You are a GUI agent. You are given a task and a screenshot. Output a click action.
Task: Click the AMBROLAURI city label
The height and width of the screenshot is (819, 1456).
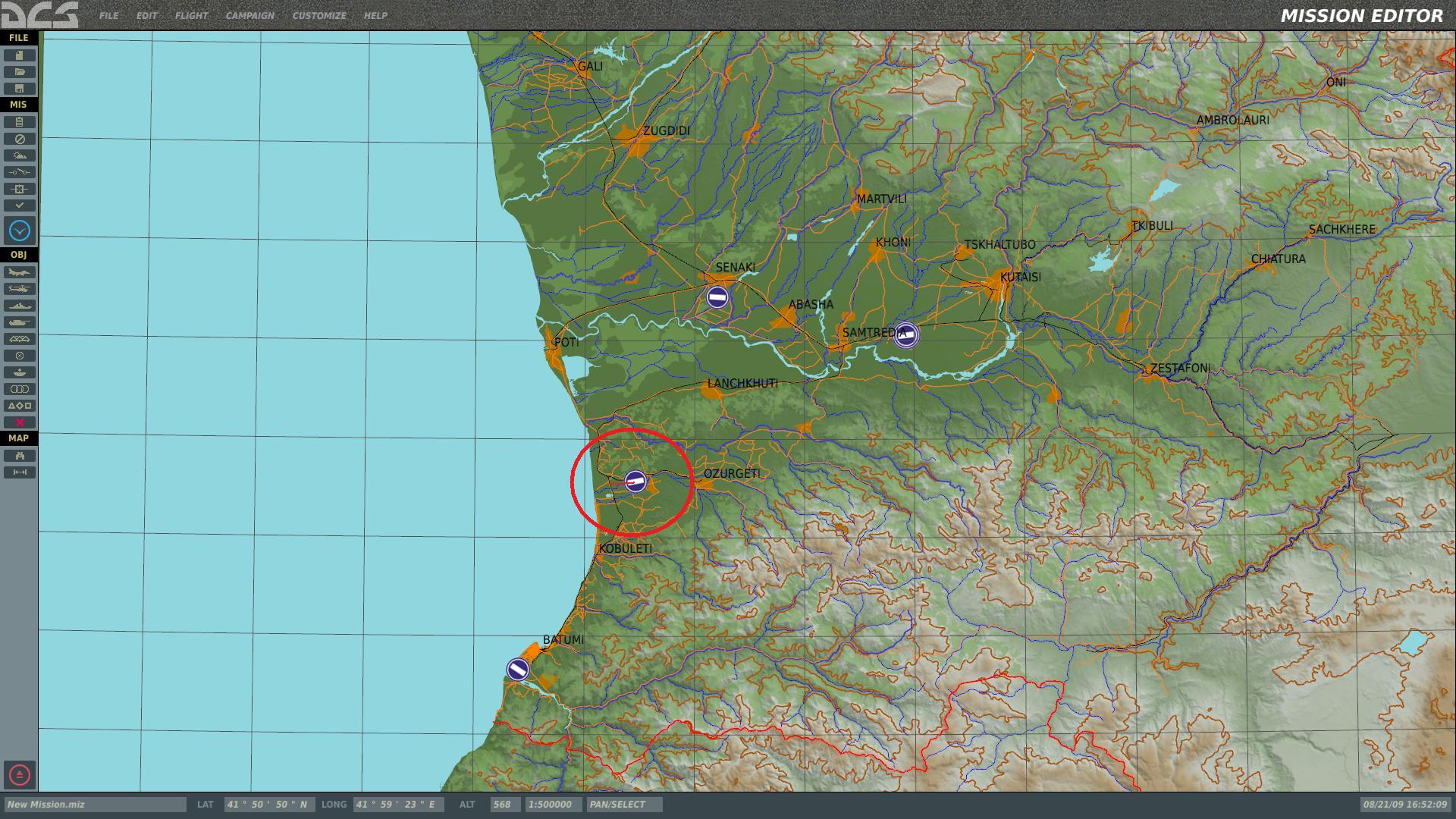click(1233, 120)
